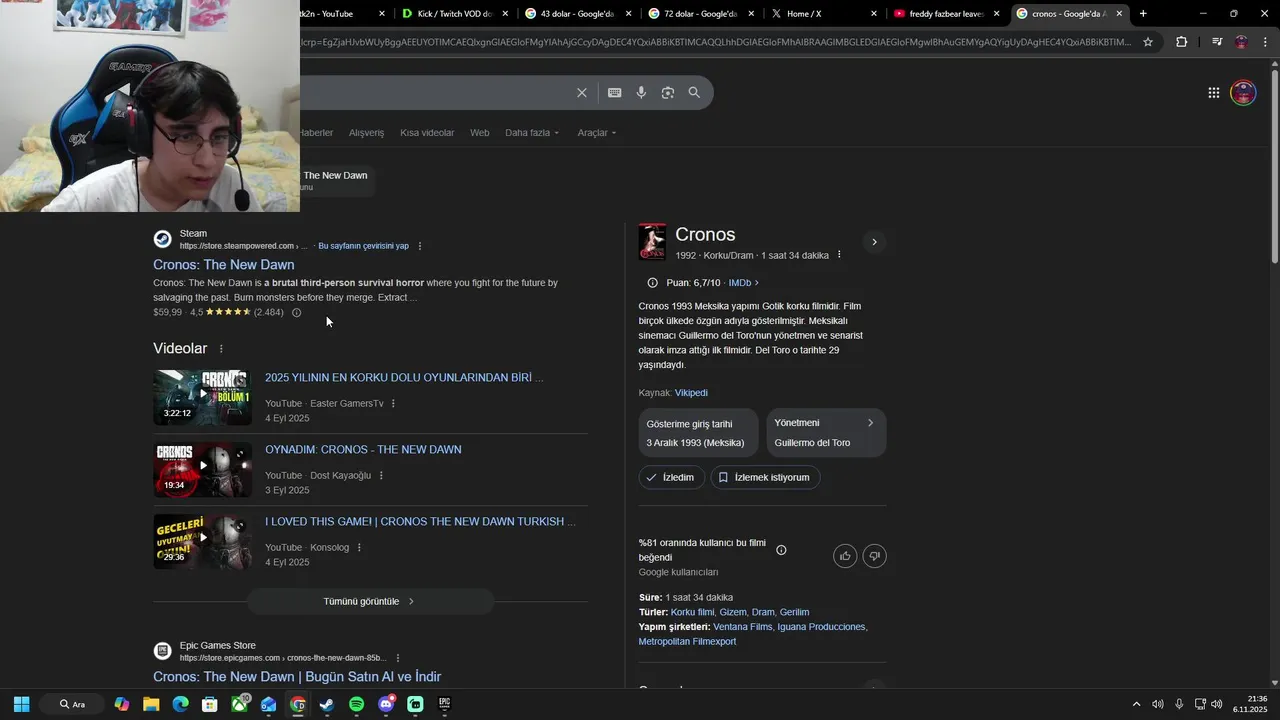
Task: Show info about the user rating percentage
Action: click(x=781, y=550)
